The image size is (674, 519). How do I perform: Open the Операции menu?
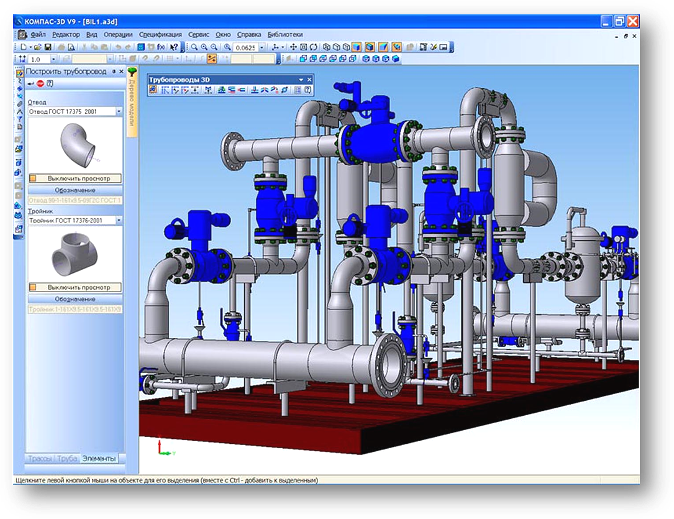coord(117,34)
